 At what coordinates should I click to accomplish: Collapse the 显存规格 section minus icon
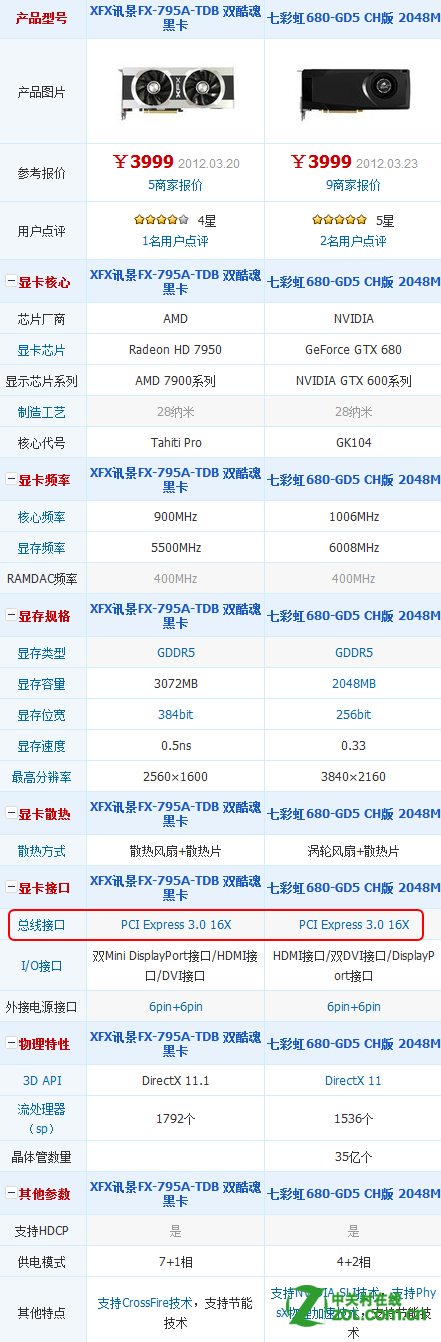coord(11,616)
